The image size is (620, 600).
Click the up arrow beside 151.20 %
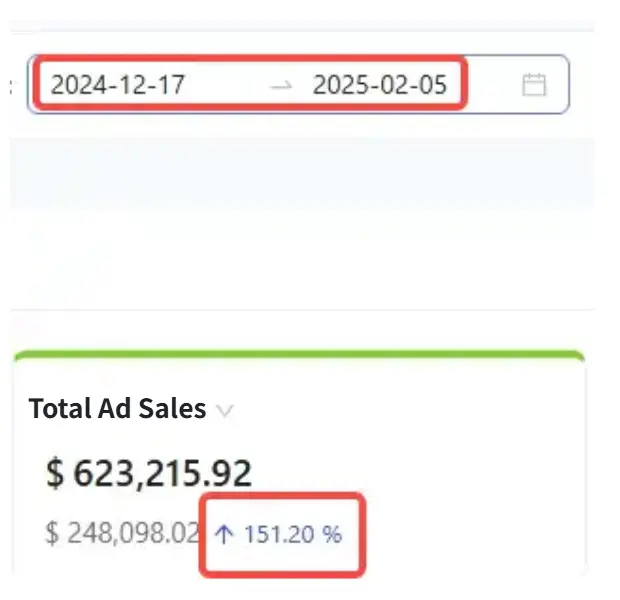(x=225, y=534)
